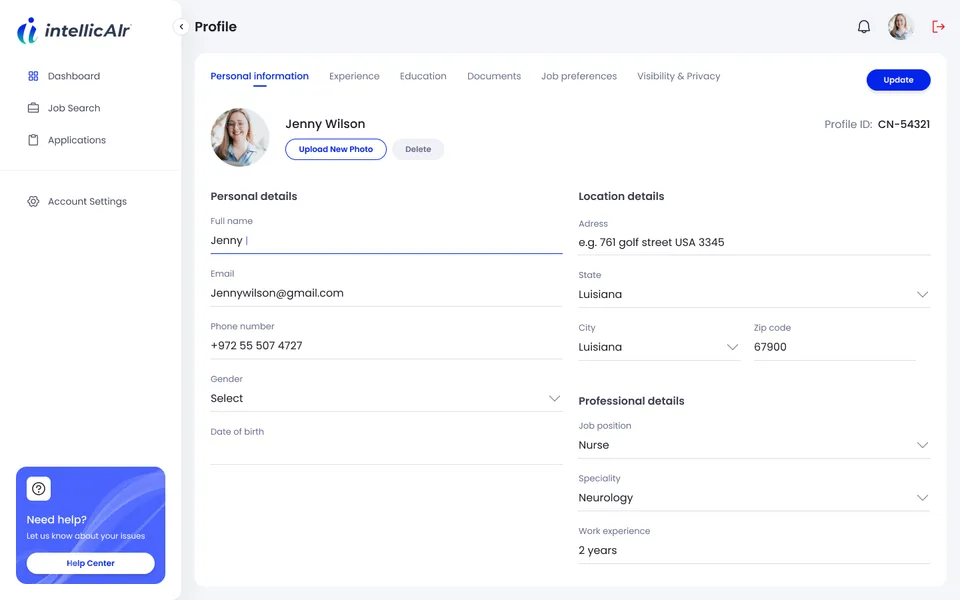
Task: Switch to the Education tab
Action: click(x=423, y=76)
